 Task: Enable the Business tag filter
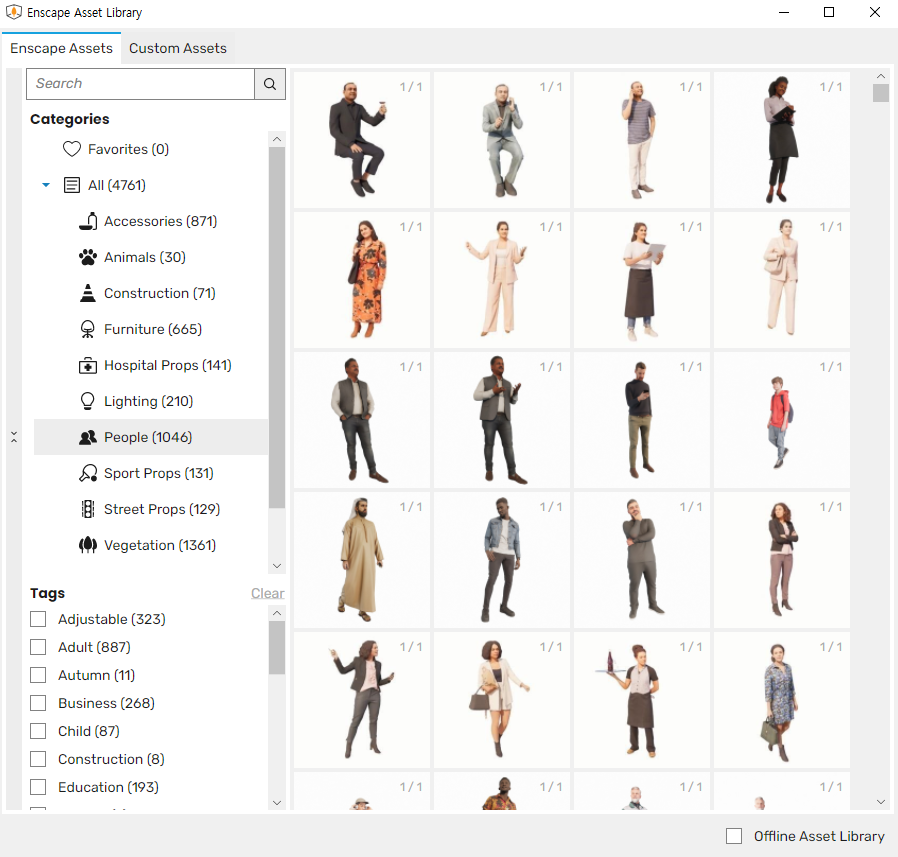38,703
